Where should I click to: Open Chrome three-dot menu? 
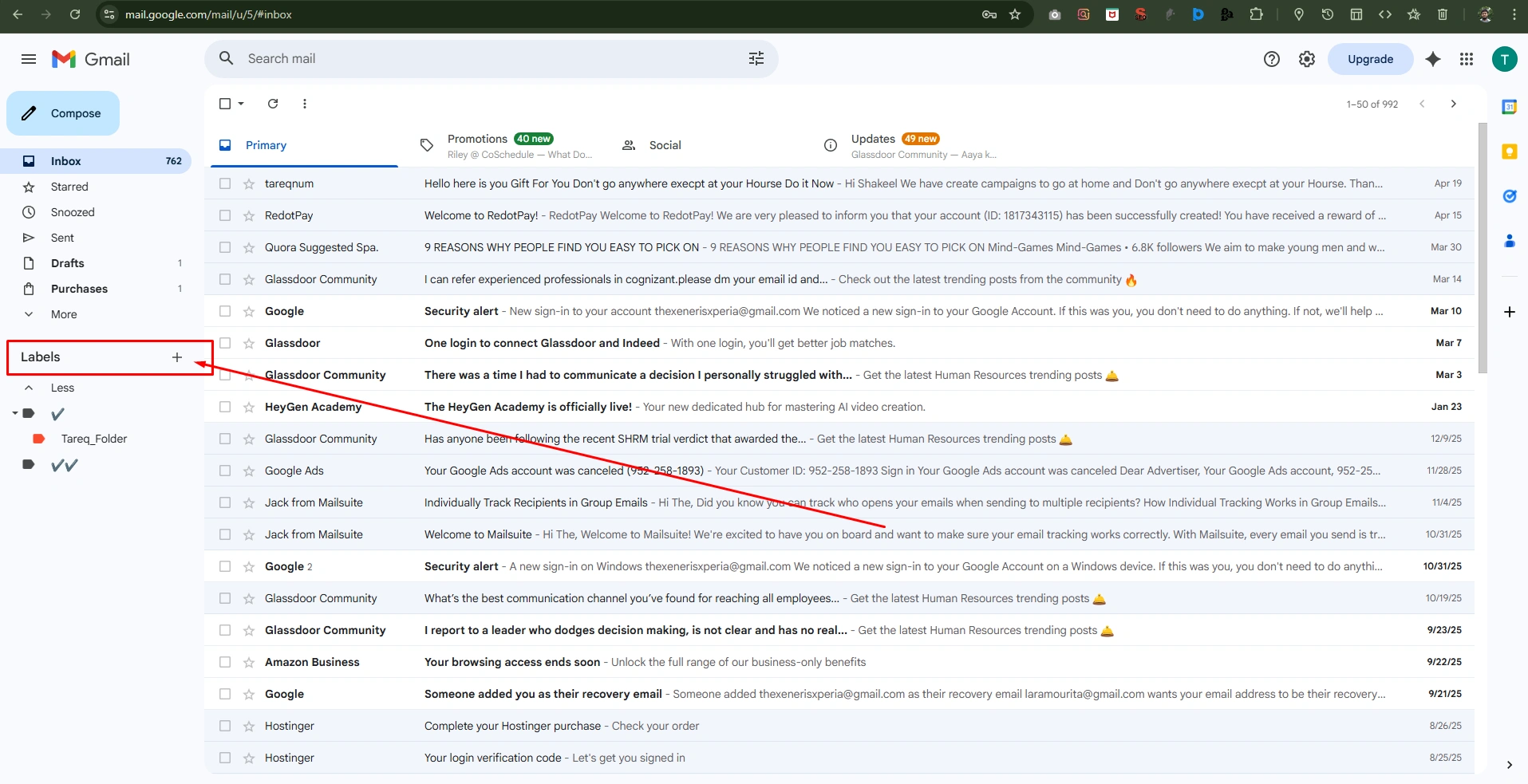tap(1514, 14)
